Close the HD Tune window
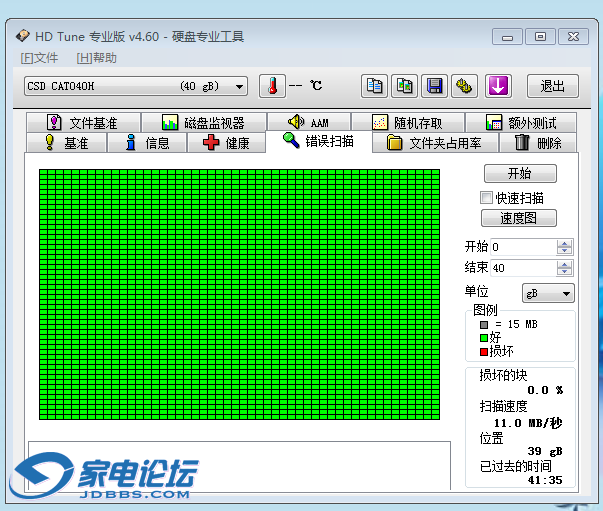Screen dimensions: 603x511 (573, 37)
